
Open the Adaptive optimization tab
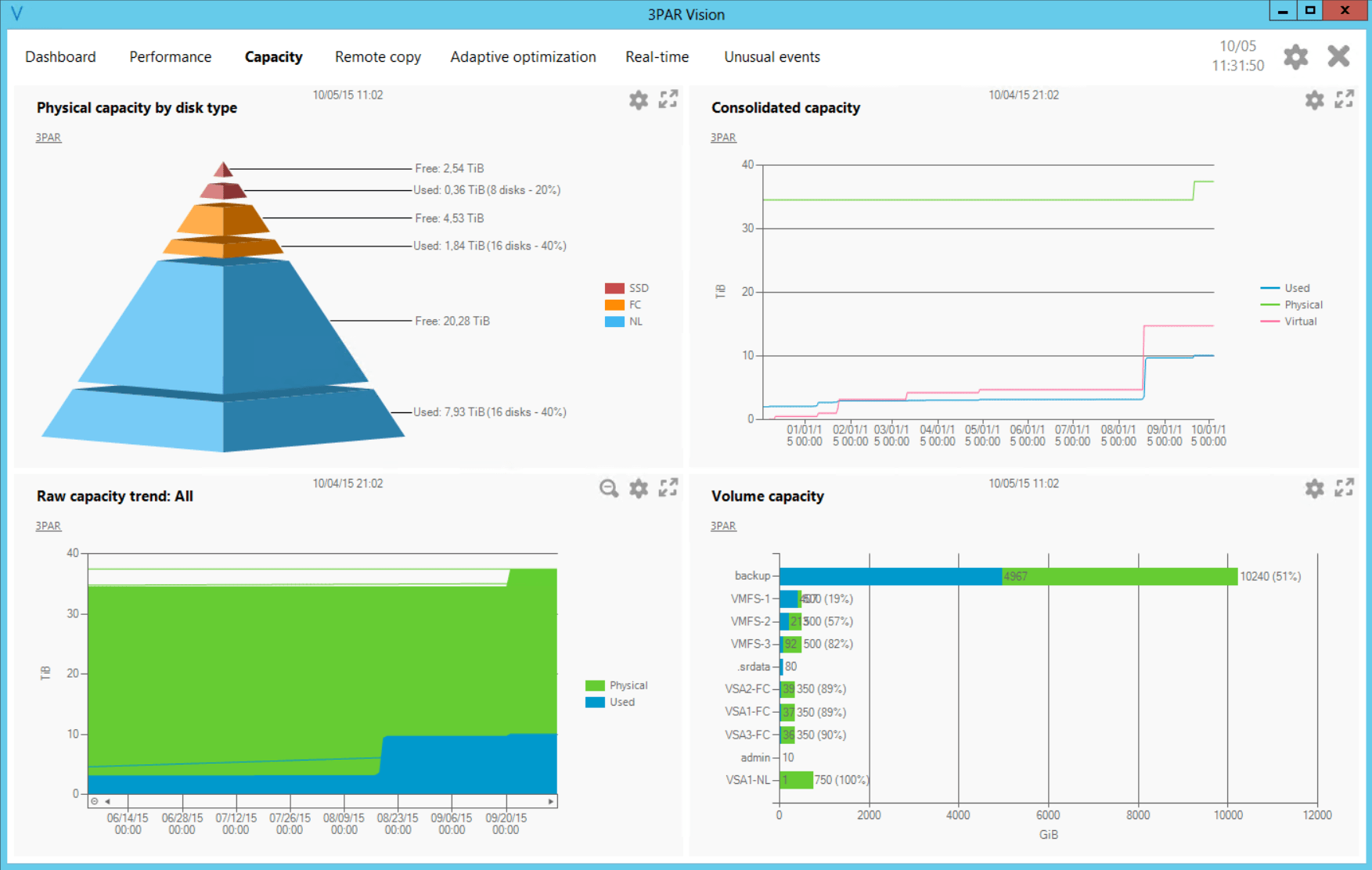[523, 57]
